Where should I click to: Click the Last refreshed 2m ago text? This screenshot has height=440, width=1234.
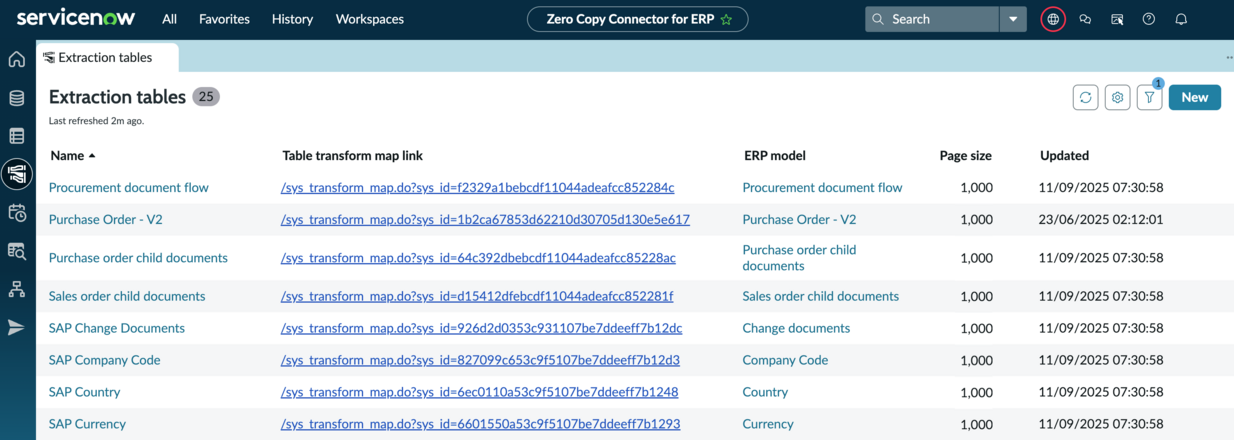(x=96, y=121)
